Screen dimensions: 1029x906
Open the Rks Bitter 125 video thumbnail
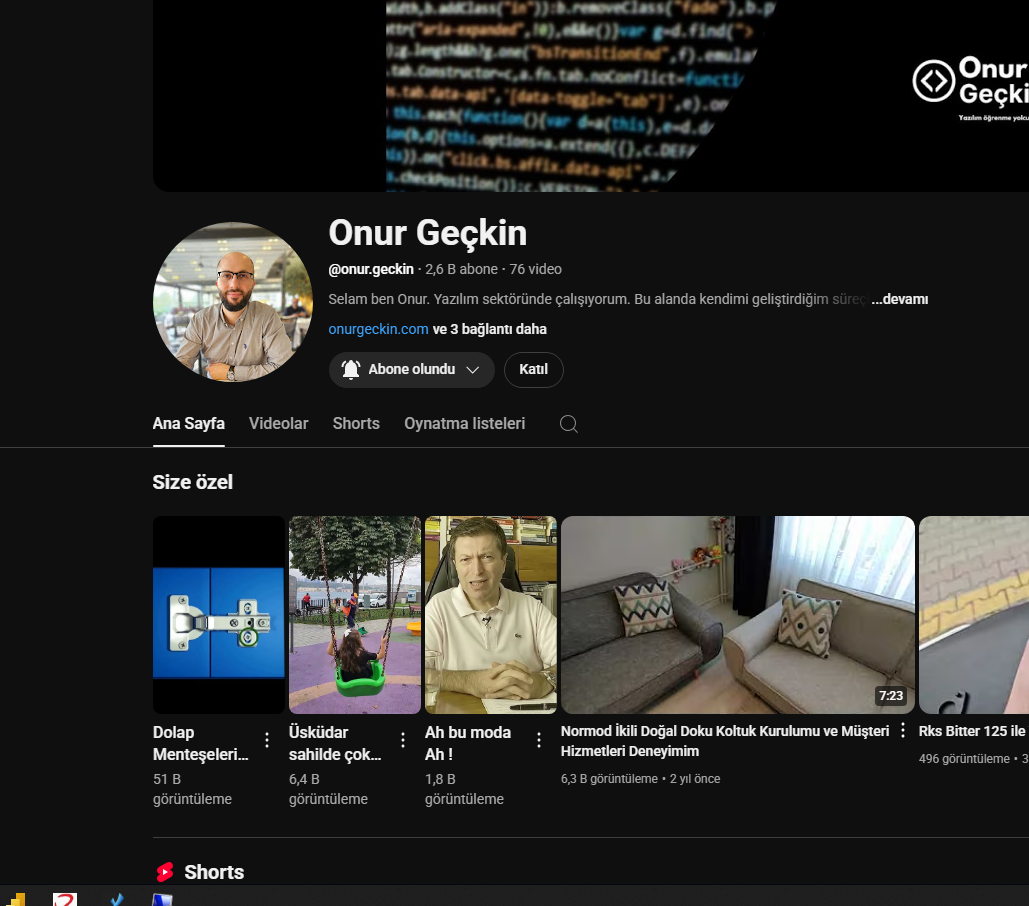[x=974, y=615]
